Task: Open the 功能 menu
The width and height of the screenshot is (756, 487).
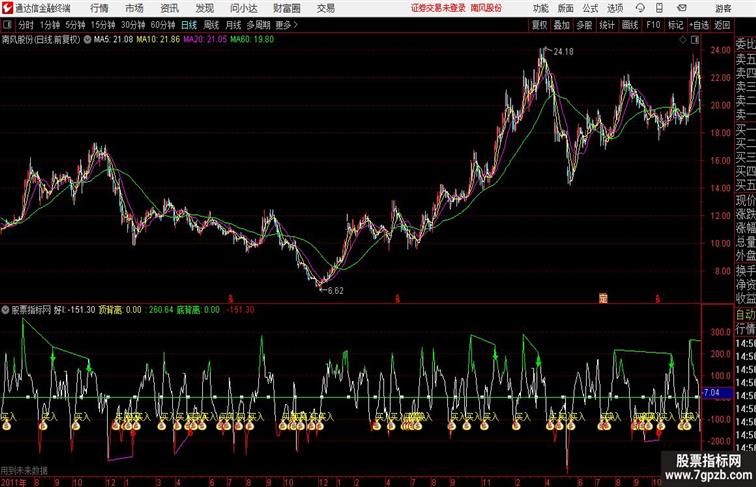Action: (540, 8)
